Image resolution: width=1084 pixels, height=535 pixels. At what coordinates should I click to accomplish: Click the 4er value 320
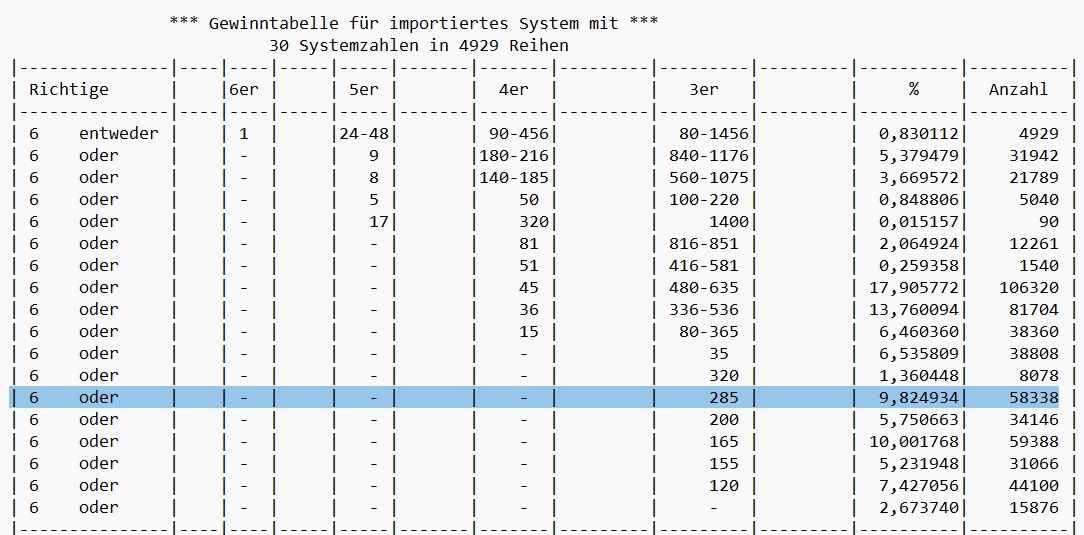tap(534, 221)
